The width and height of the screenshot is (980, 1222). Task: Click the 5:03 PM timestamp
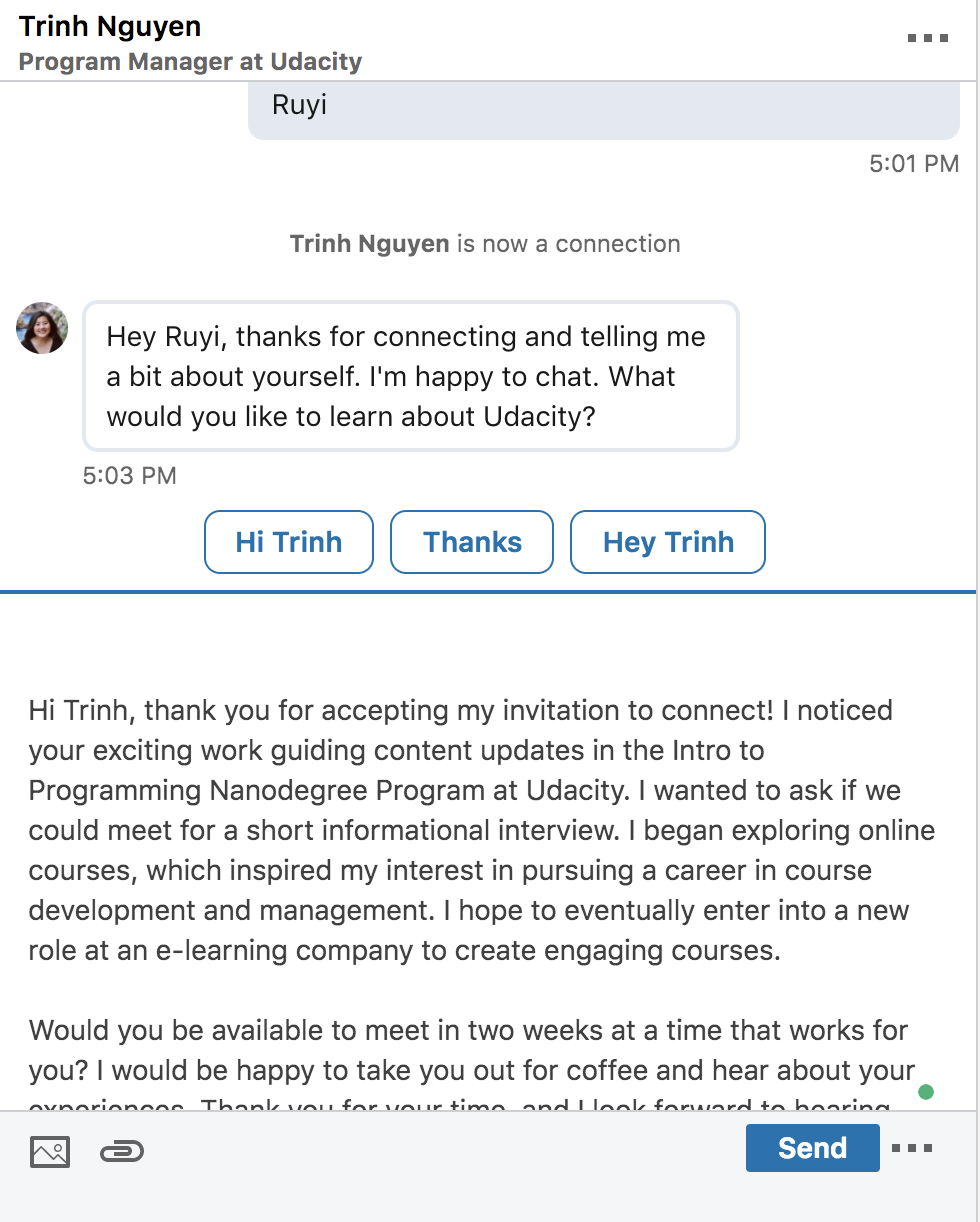(130, 475)
